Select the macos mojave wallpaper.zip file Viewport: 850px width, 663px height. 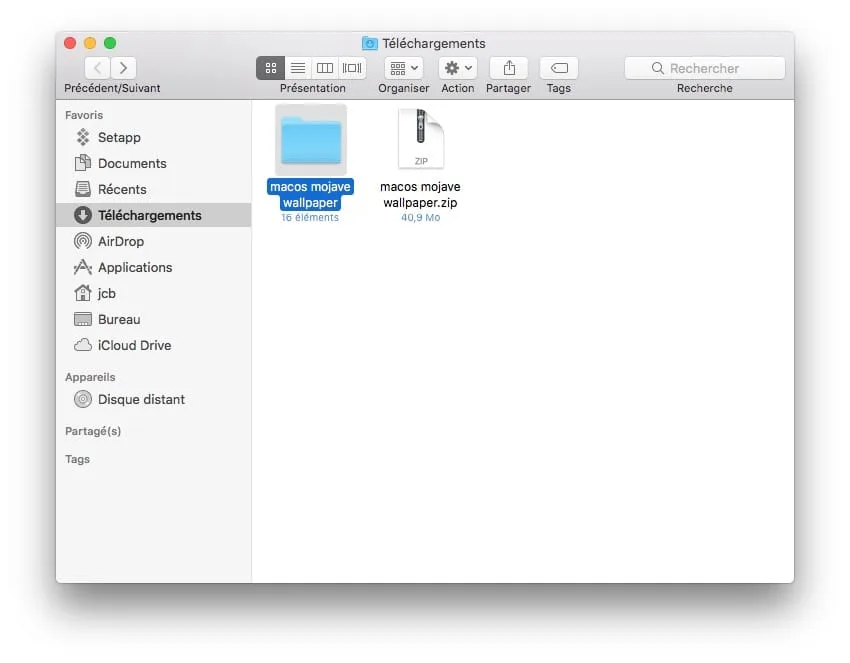tap(420, 140)
